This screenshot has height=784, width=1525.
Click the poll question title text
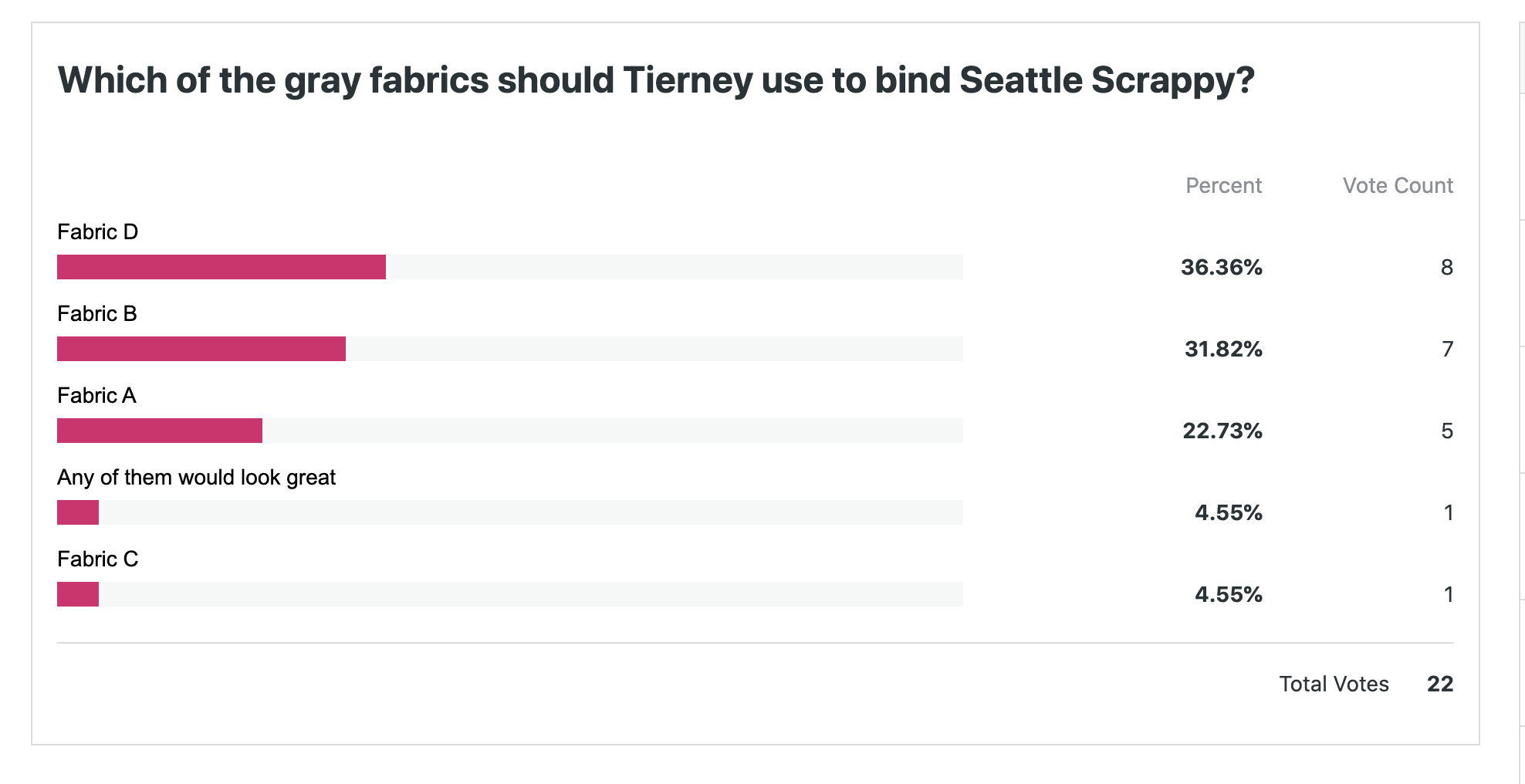(656, 80)
